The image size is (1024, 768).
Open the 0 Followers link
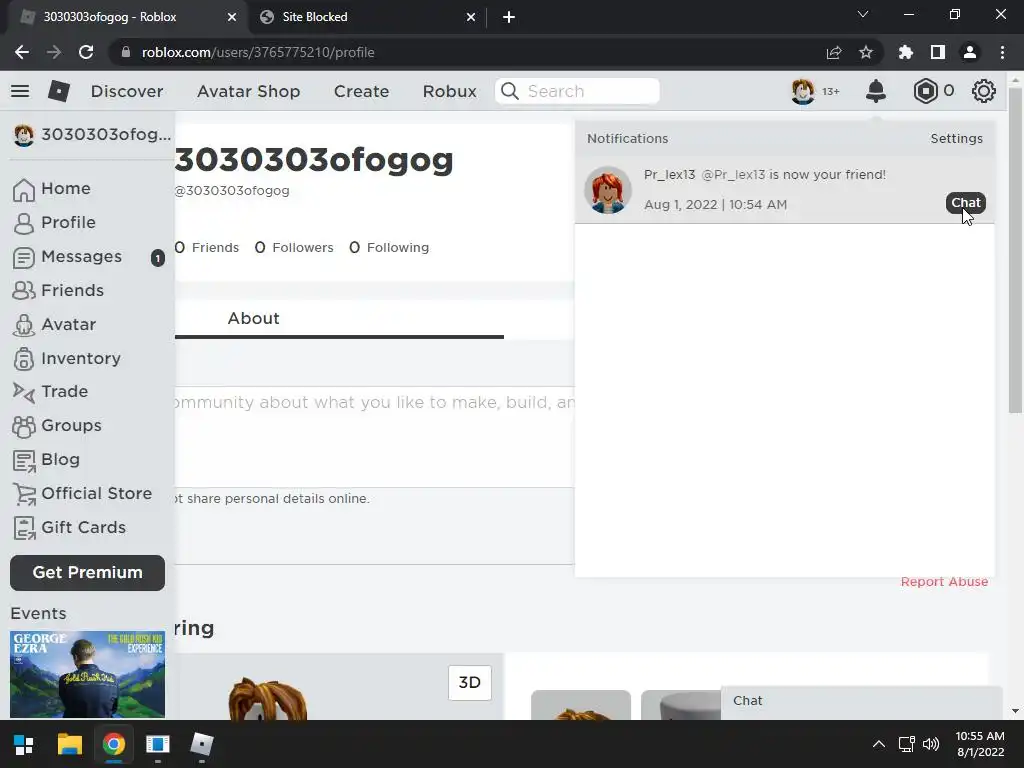click(294, 248)
